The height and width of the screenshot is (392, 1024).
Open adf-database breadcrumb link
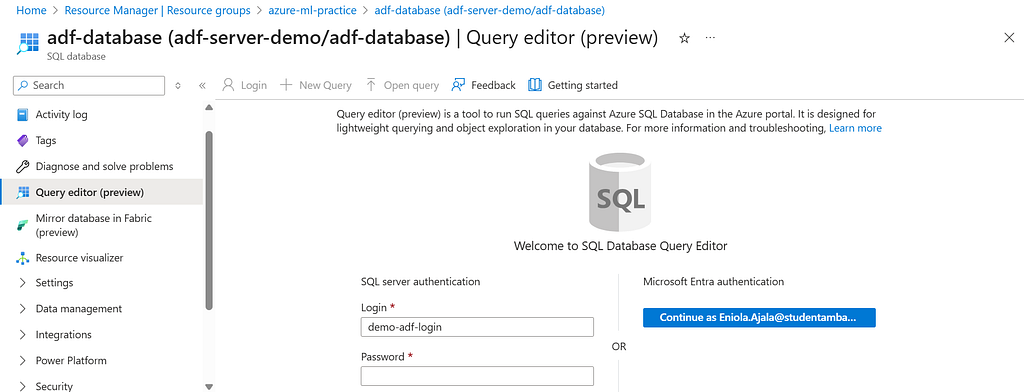coord(490,10)
